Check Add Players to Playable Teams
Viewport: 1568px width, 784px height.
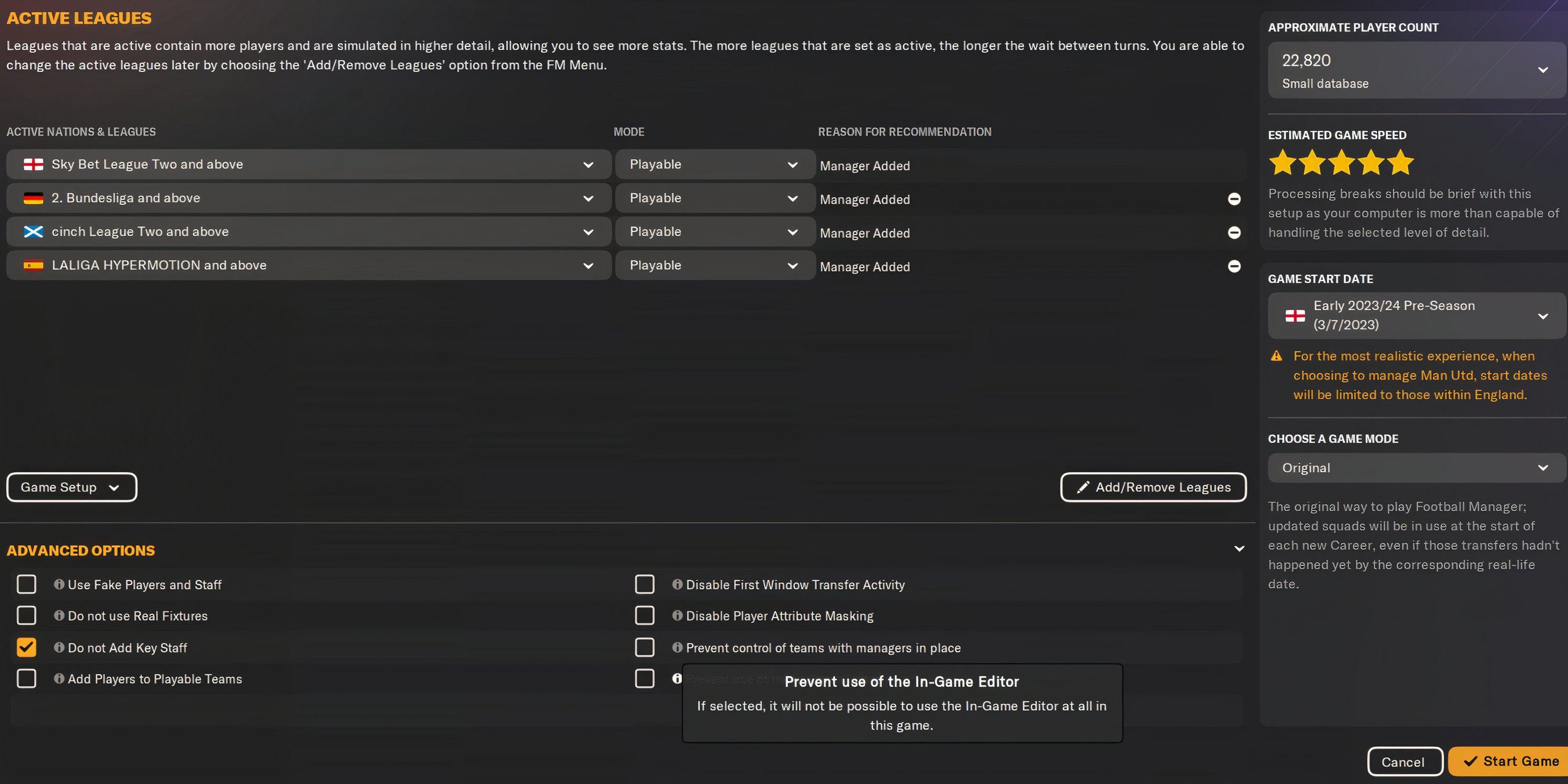pyautogui.click(x=26, y=679)
